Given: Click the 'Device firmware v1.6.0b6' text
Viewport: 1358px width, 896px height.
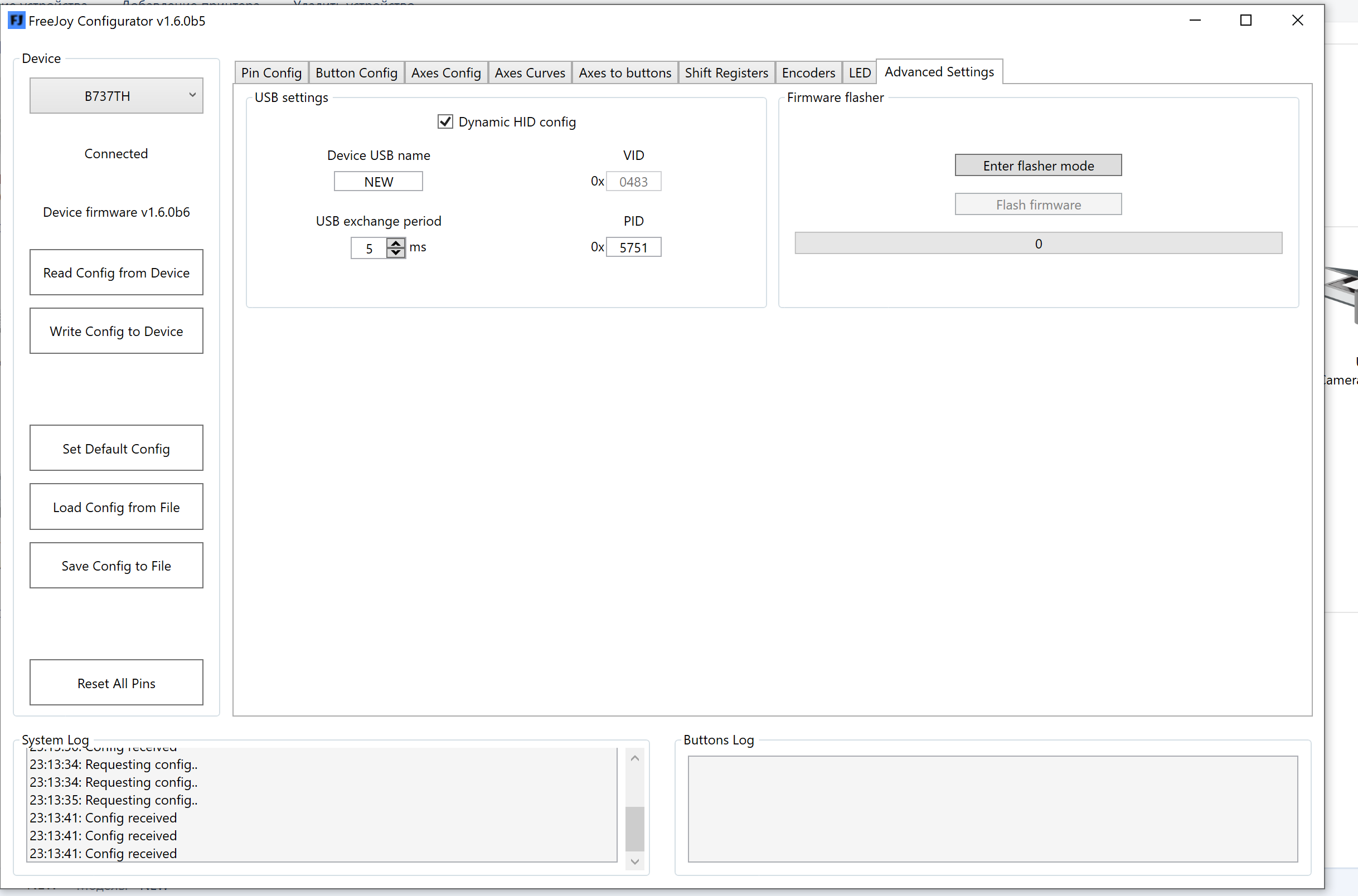Looking at the screenshot, I should point(117,212).
